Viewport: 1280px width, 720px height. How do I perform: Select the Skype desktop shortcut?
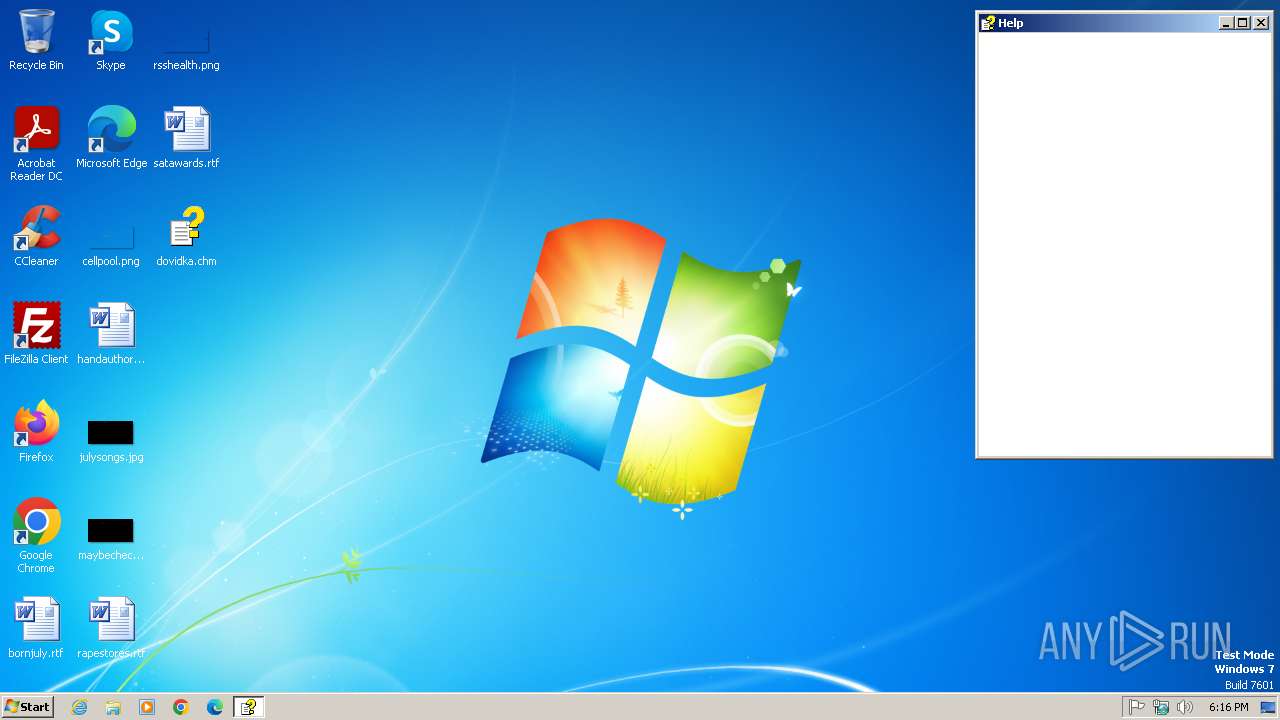(x=111, y=40)
